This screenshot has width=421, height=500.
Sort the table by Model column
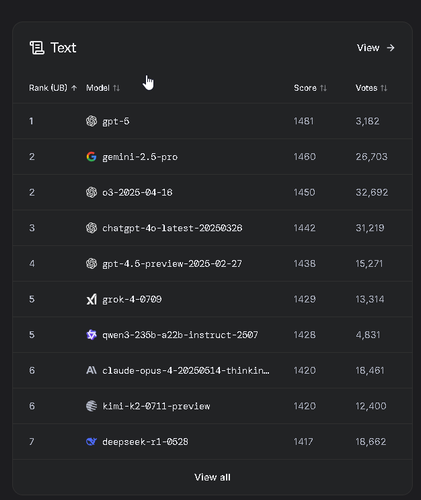coord(103,88)
